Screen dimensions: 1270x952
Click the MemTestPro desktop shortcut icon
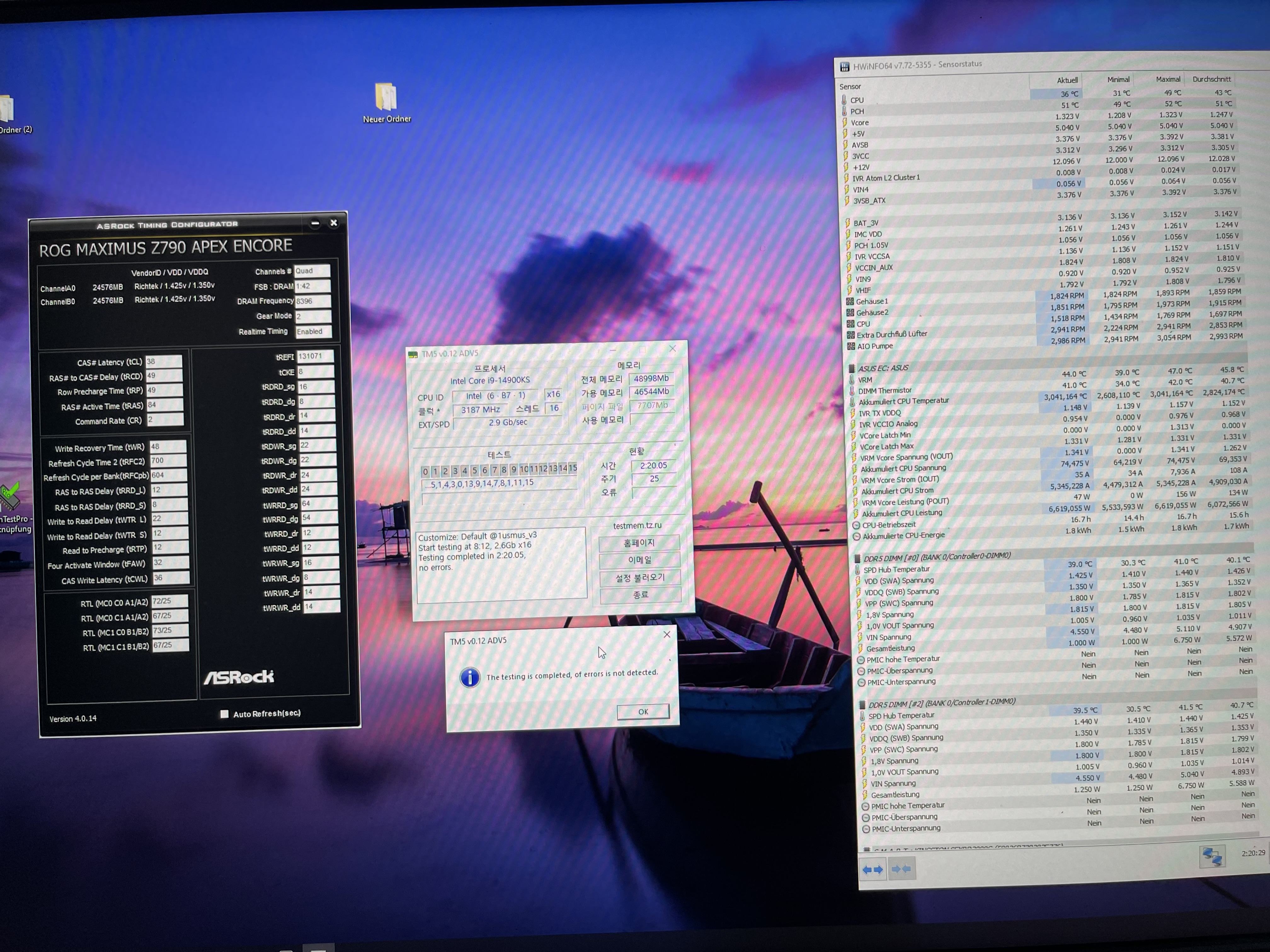pyautogui.click(x=9, y=497)
